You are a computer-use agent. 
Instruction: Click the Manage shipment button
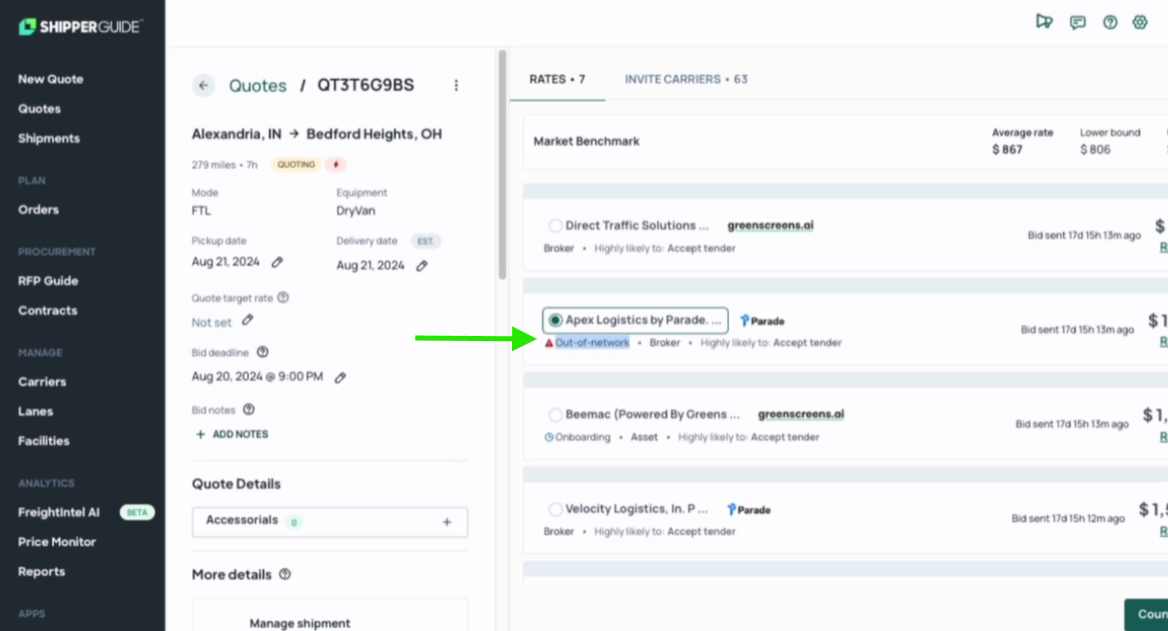pyautogui.click(x=299, y=623)
